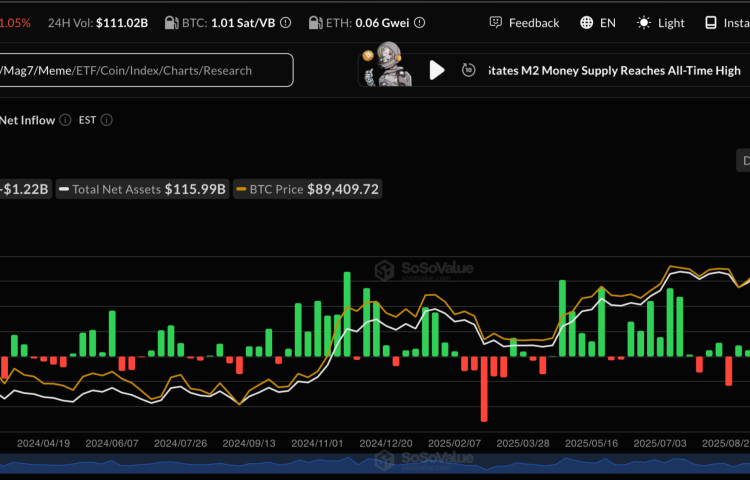Click the Net Inflow info icon
The image size is (750, 480).
click(x=65, y=120)
